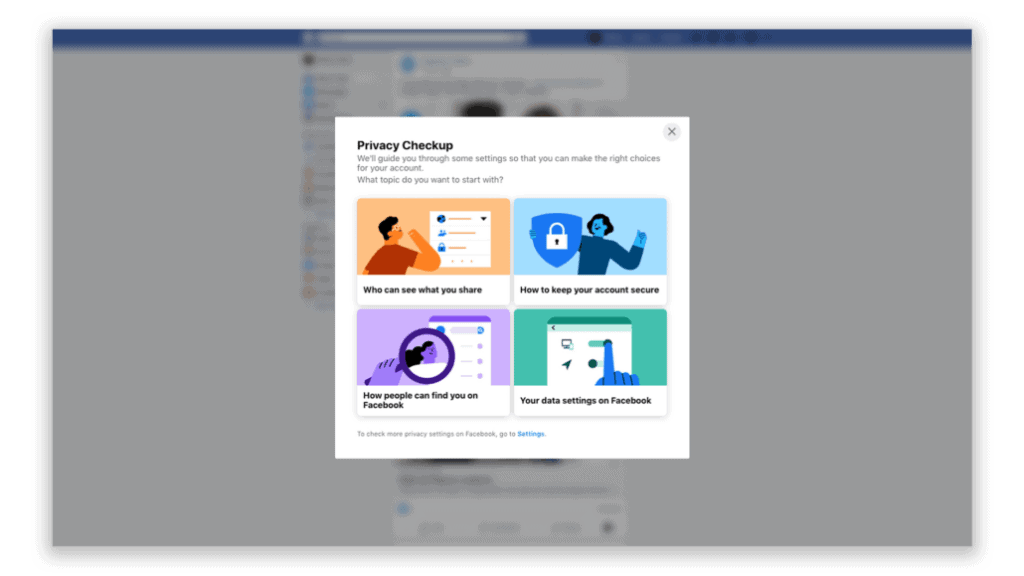Viewport: 1024px width, 576px height.
Task: Click the monitor device icon in green card
Action: tap(566, 344)
